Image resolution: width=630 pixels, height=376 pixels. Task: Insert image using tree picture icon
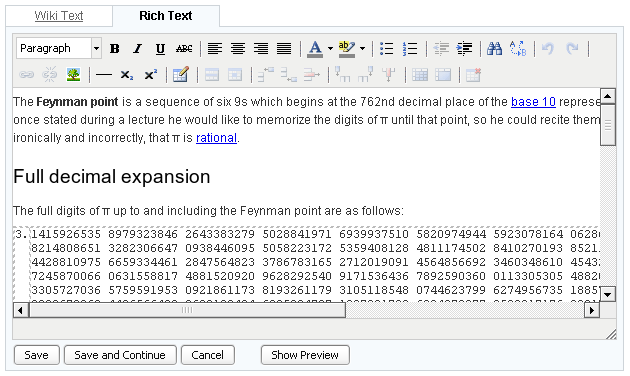tap(74, 75)
